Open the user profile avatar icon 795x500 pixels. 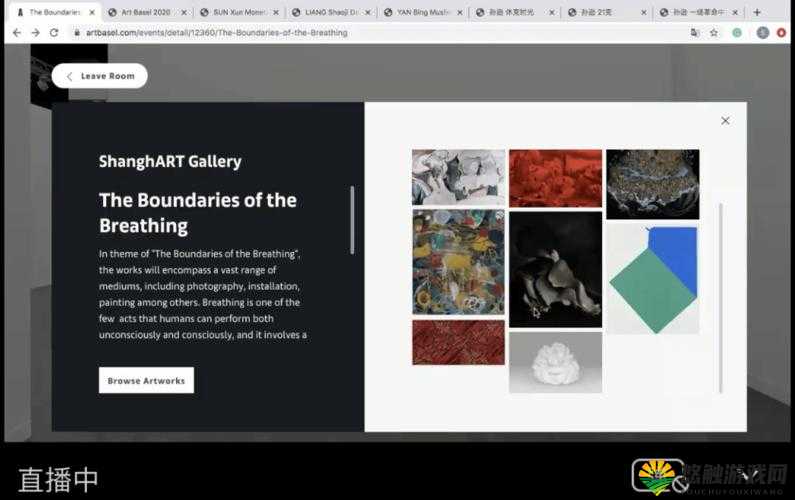(763, 33)
